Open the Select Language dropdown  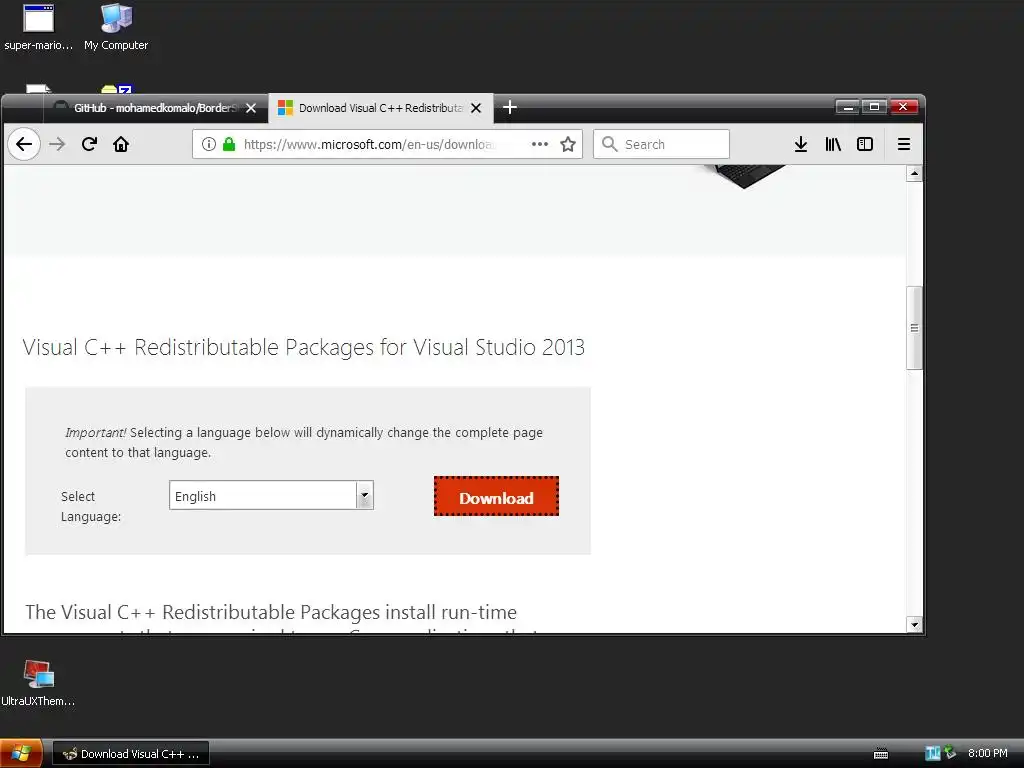[x=271, y=496]
